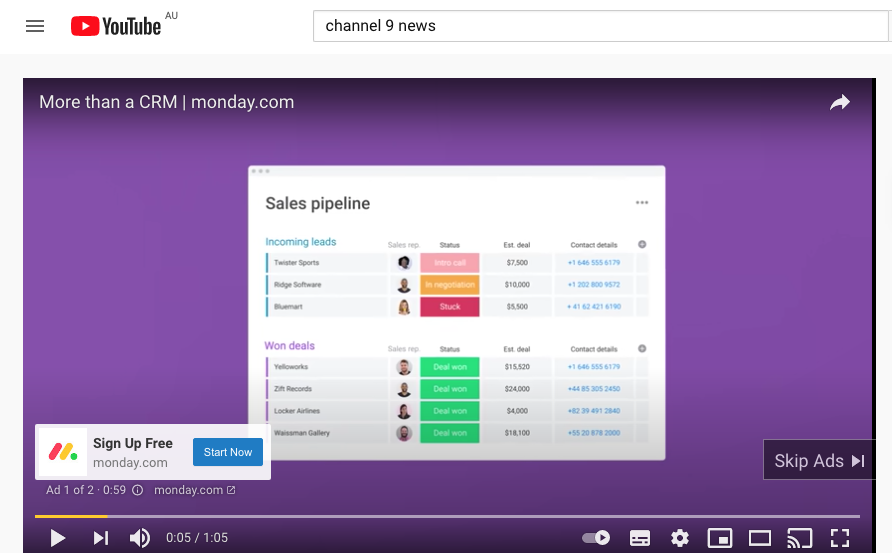Click Start Now ad button
This screenshot has height=553, width=892.
click(228, 452)
